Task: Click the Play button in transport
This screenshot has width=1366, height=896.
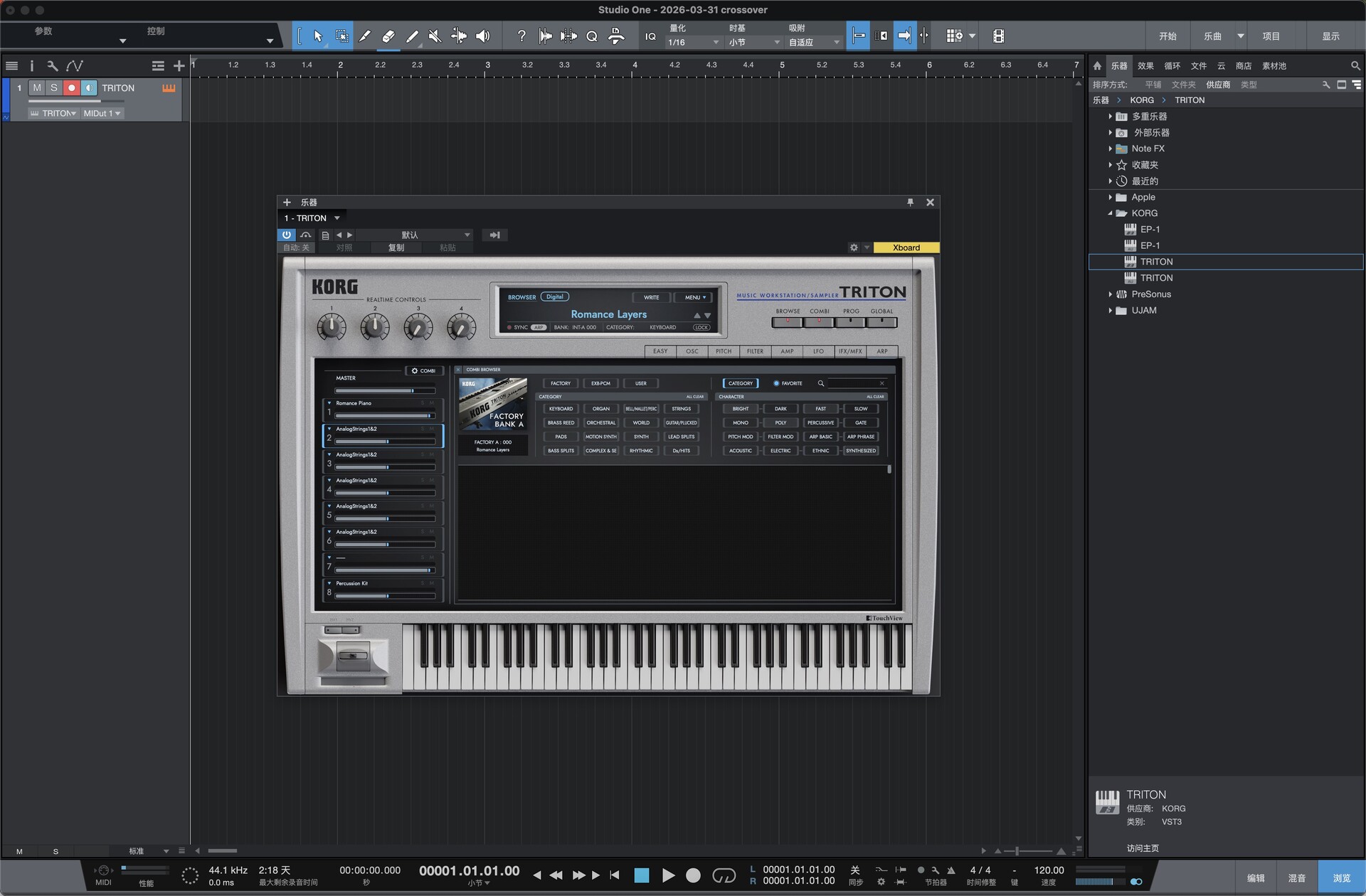Action: 667,875
